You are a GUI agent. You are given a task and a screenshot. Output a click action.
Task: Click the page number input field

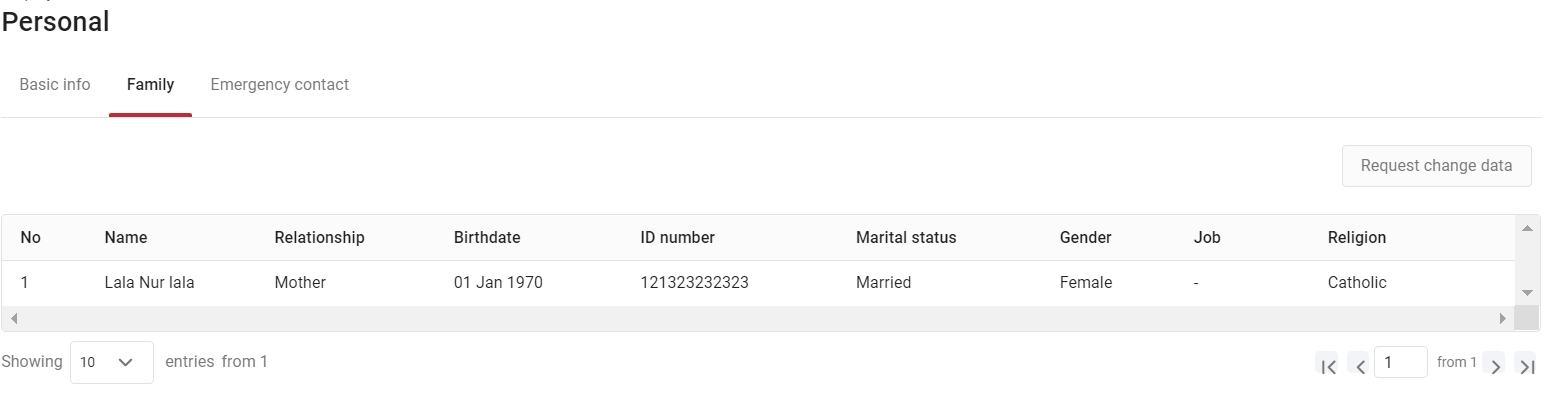pos(1401,362)
